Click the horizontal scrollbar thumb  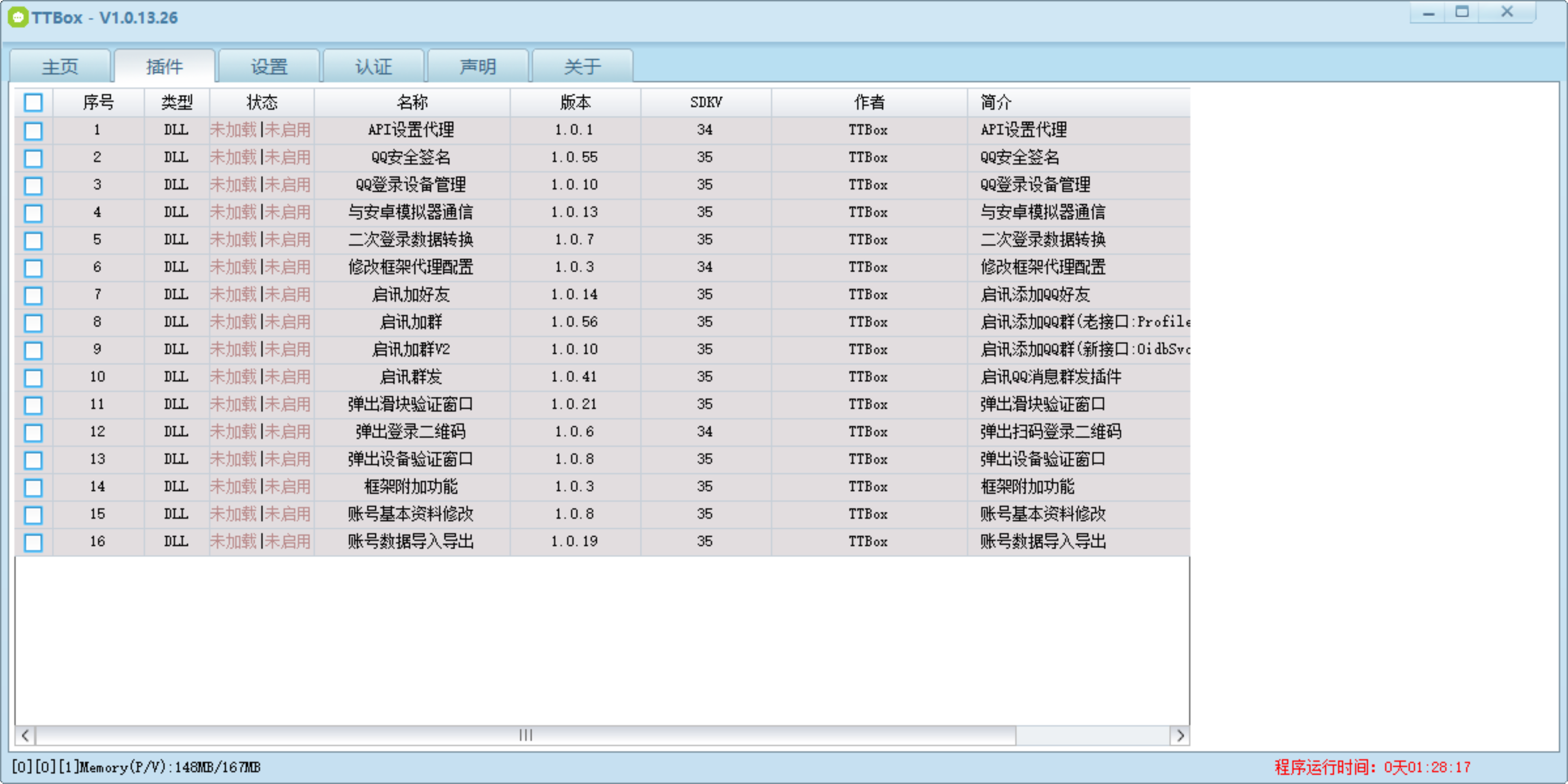[525, 735]
